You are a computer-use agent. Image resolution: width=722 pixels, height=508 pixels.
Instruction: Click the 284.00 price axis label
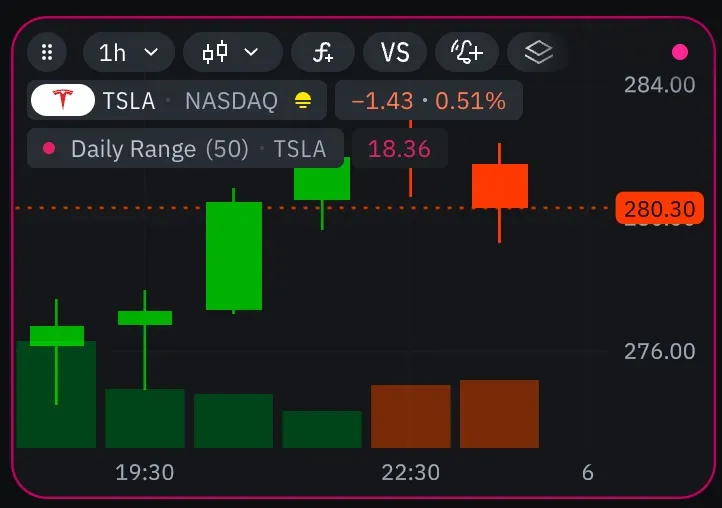[x=659, y=85]
